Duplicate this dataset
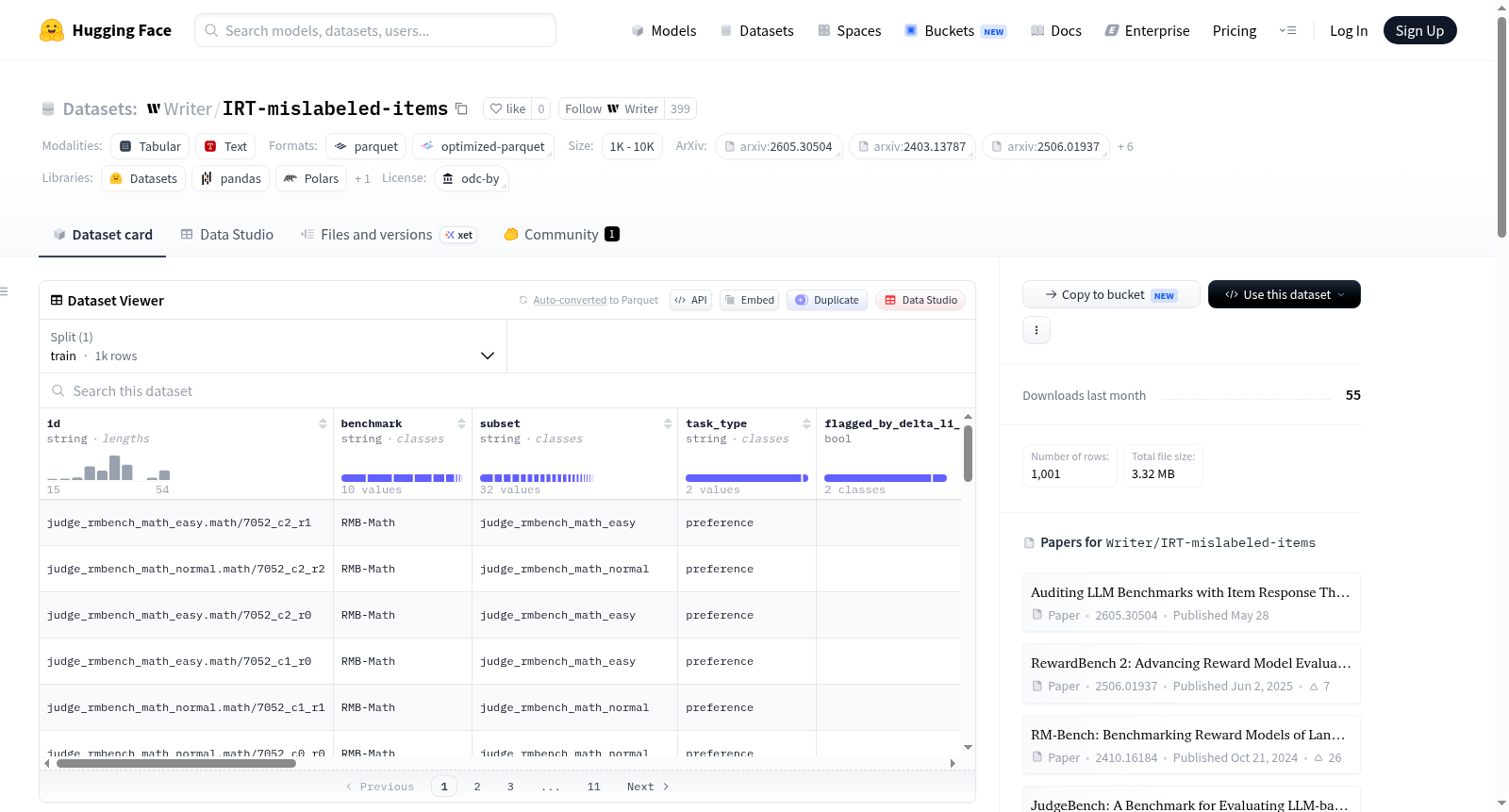 pos(827,300)
